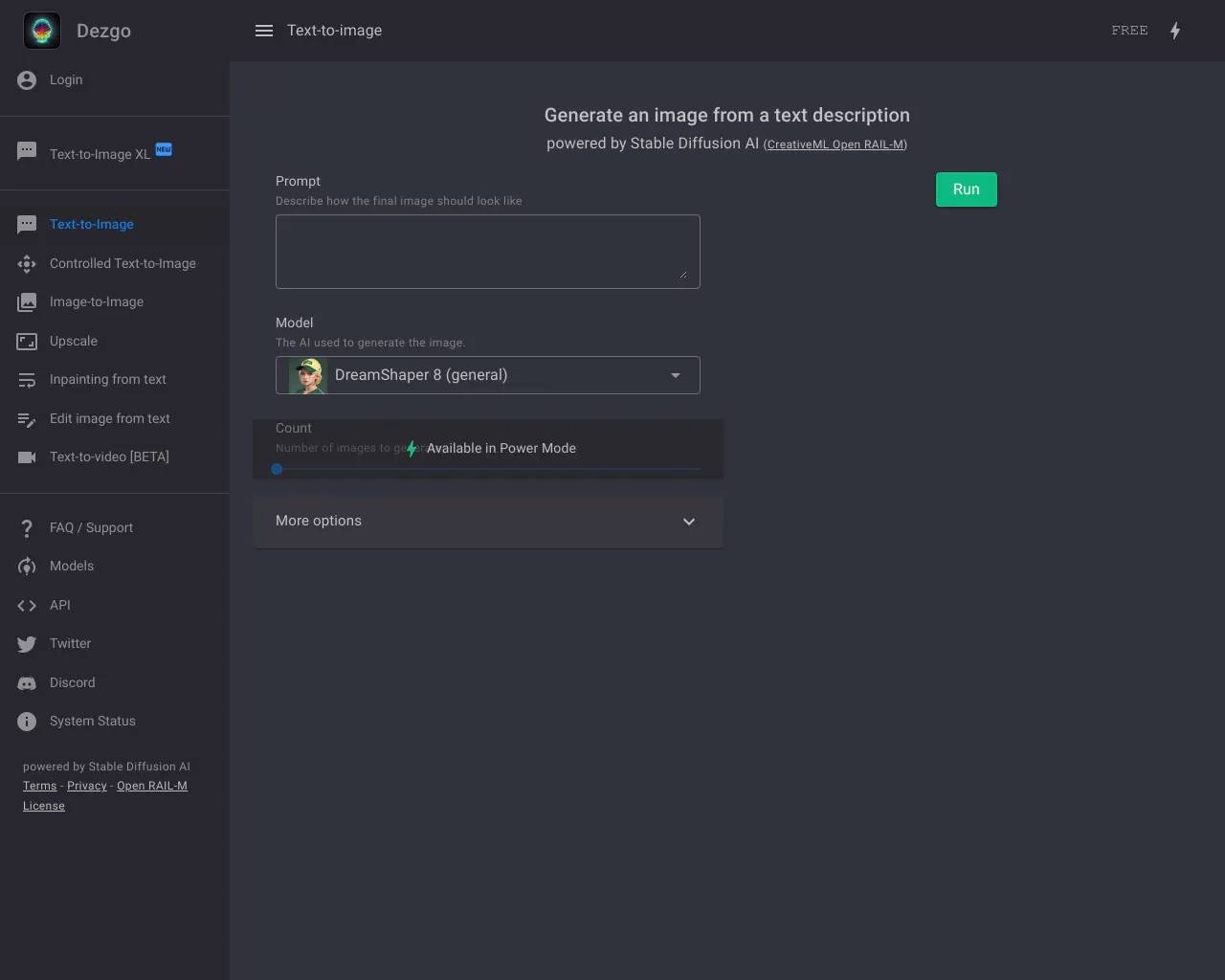Click the Edit image from text icon
The height and width of the screenshot is (980, 1225).
coord(27,418)
